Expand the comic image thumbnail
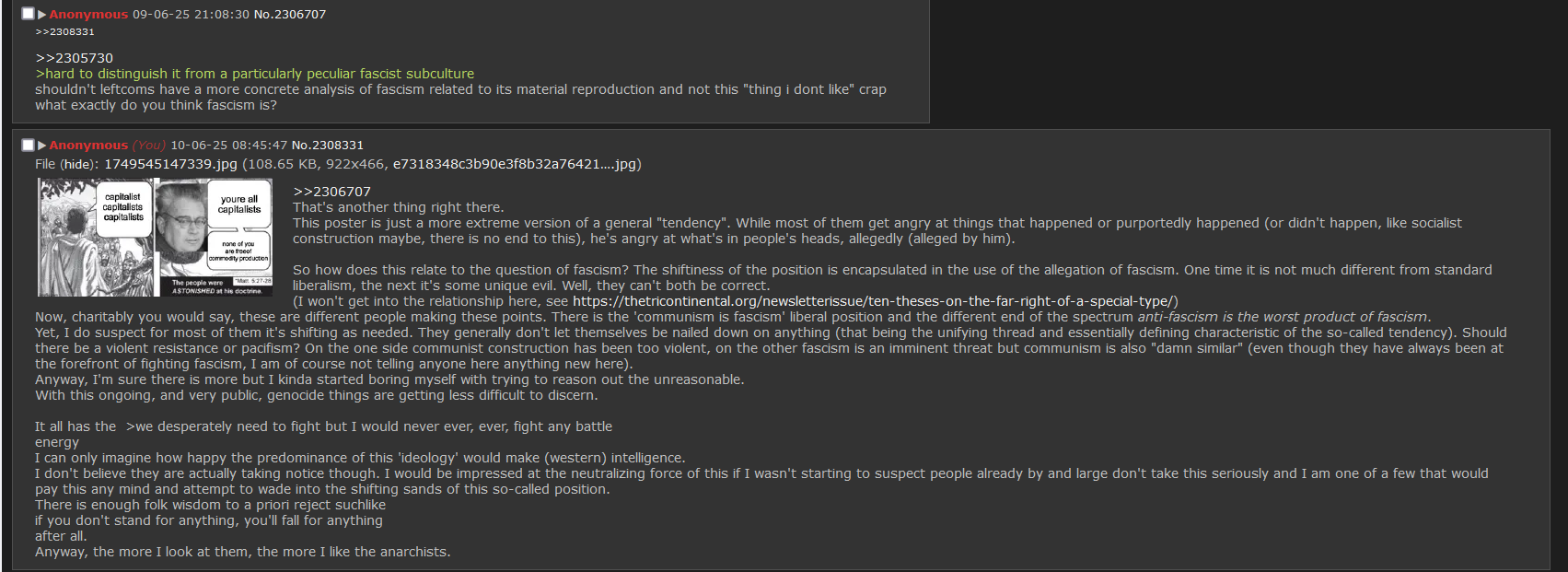The width and height of the screenshot is (1568, 572). point(156,238)
